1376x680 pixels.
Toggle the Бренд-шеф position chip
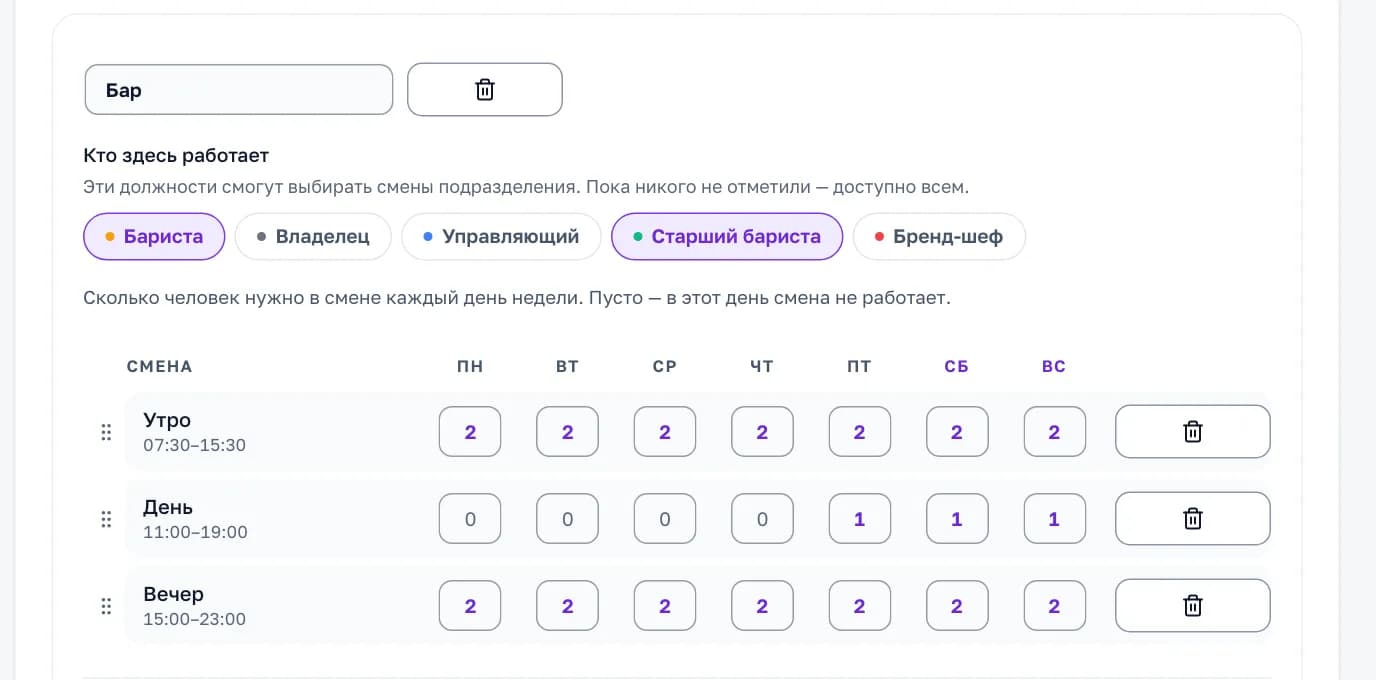click(x=939, y=237)
